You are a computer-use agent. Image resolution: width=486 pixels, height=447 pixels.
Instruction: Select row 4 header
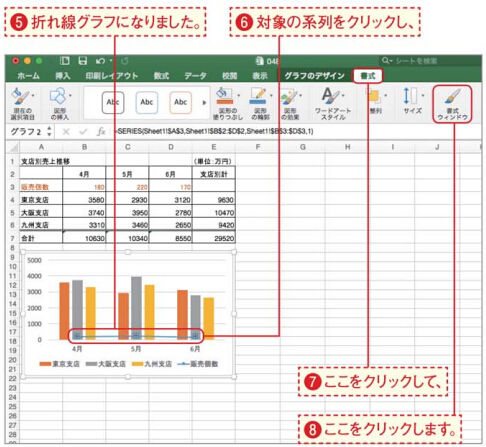pyautogui.click(x=12, y=200)
